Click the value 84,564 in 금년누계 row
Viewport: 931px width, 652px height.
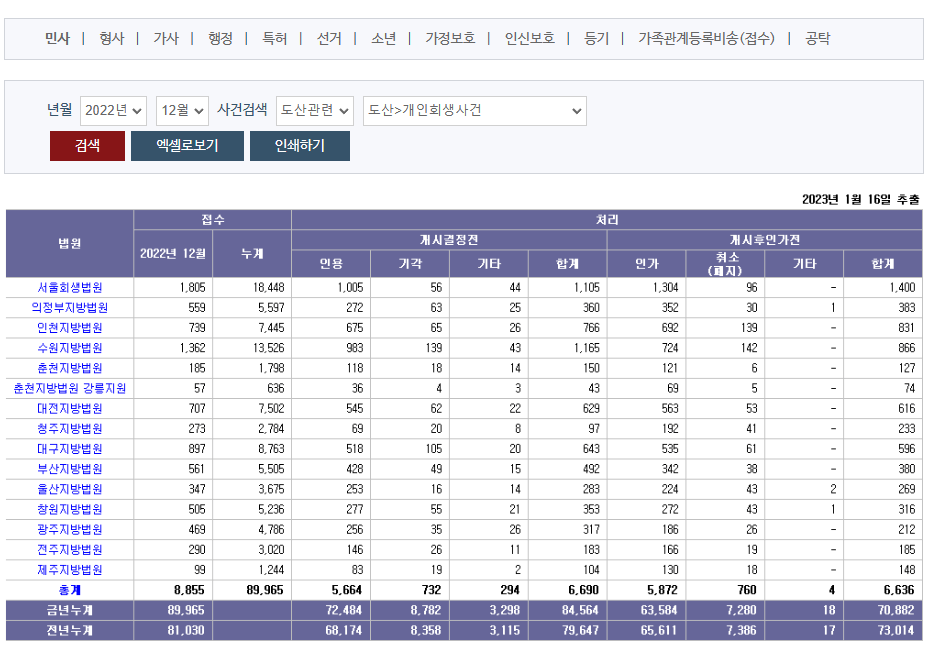tap(580, 610)
